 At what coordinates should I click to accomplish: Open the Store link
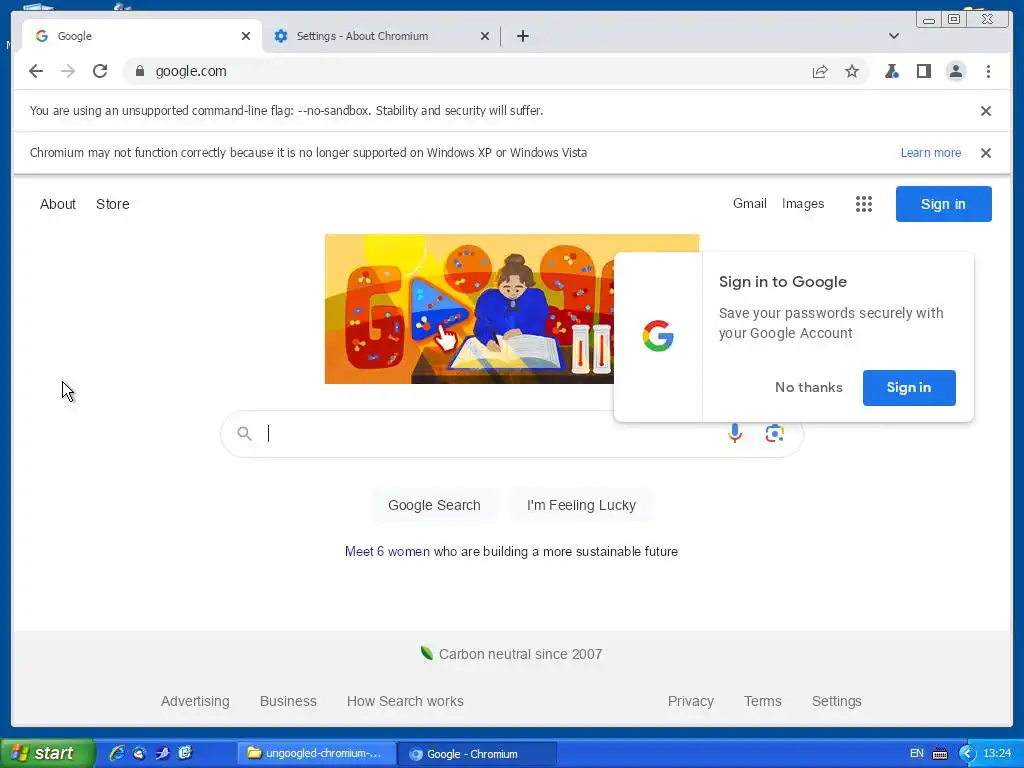(x=112, y=204)
